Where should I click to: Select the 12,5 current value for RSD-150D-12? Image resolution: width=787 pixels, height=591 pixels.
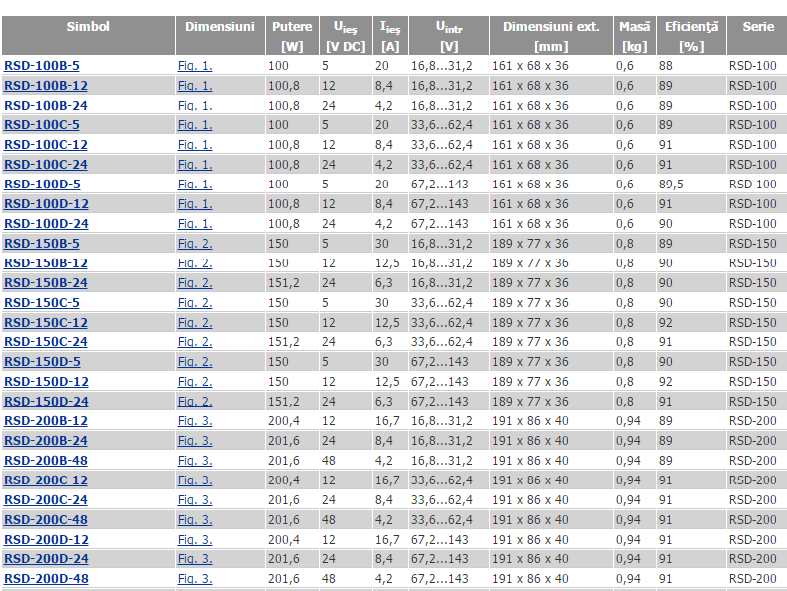point(387,382)
